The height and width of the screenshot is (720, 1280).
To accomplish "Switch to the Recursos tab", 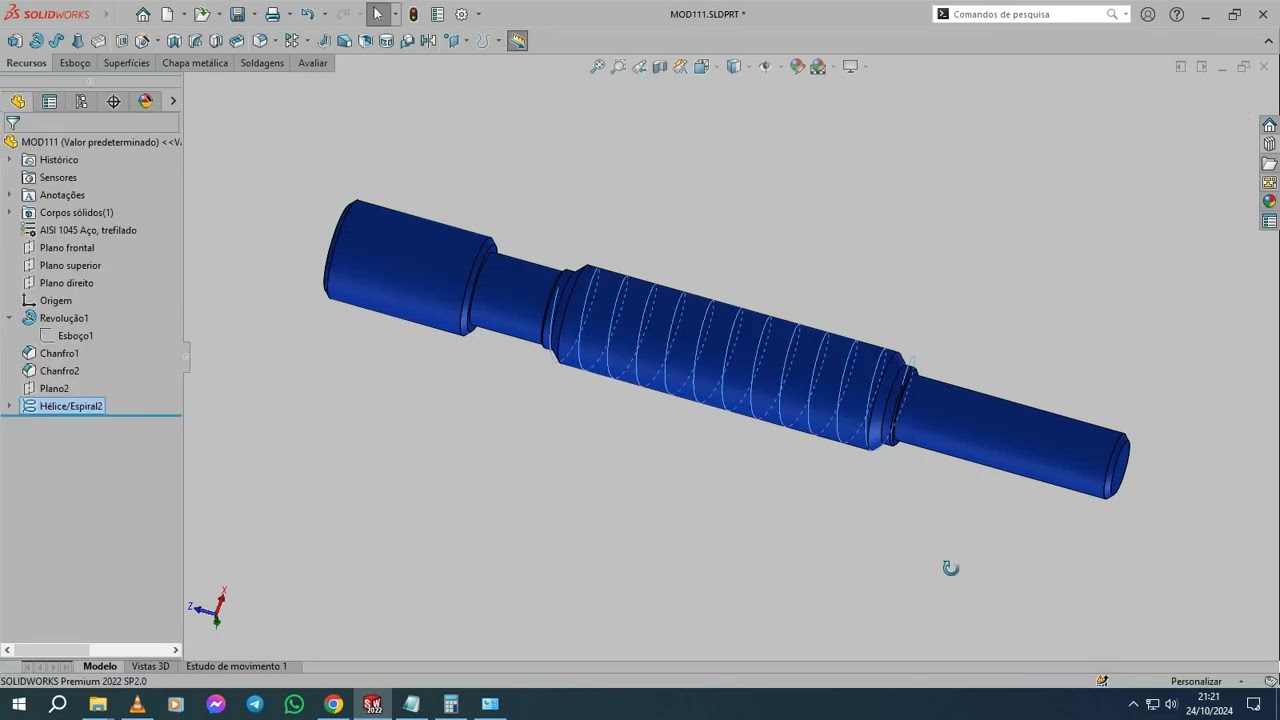I will [26, 63].
